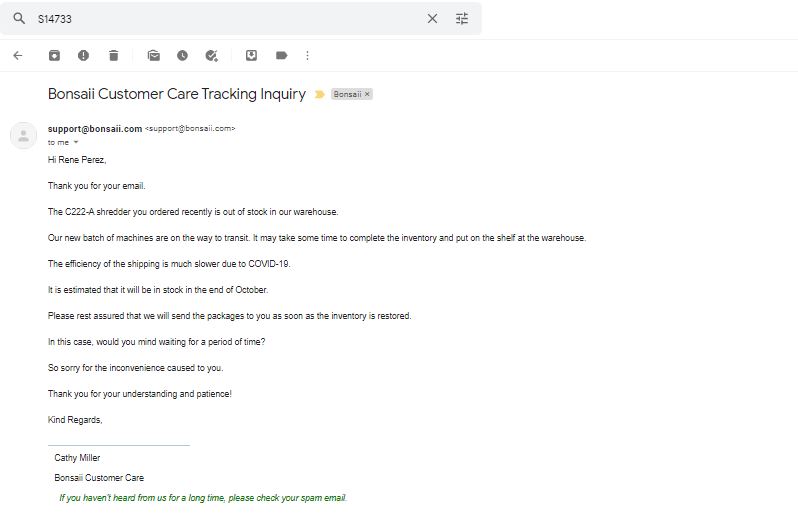
Task: Delete the email with the trash icon
Action: tap(113, 55)
